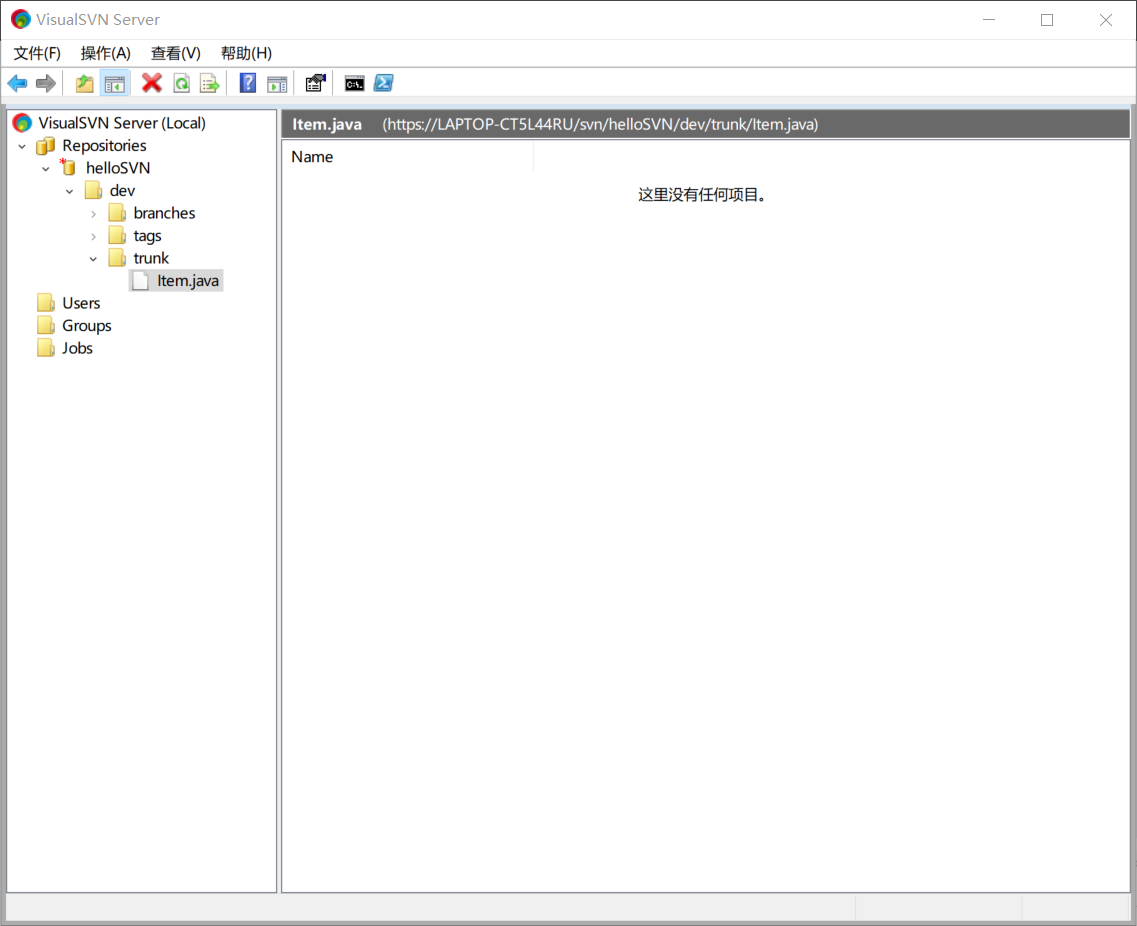This screenshot has height=926, width=1137.
Task: Click the Export List icon
Action: (210, 83)
